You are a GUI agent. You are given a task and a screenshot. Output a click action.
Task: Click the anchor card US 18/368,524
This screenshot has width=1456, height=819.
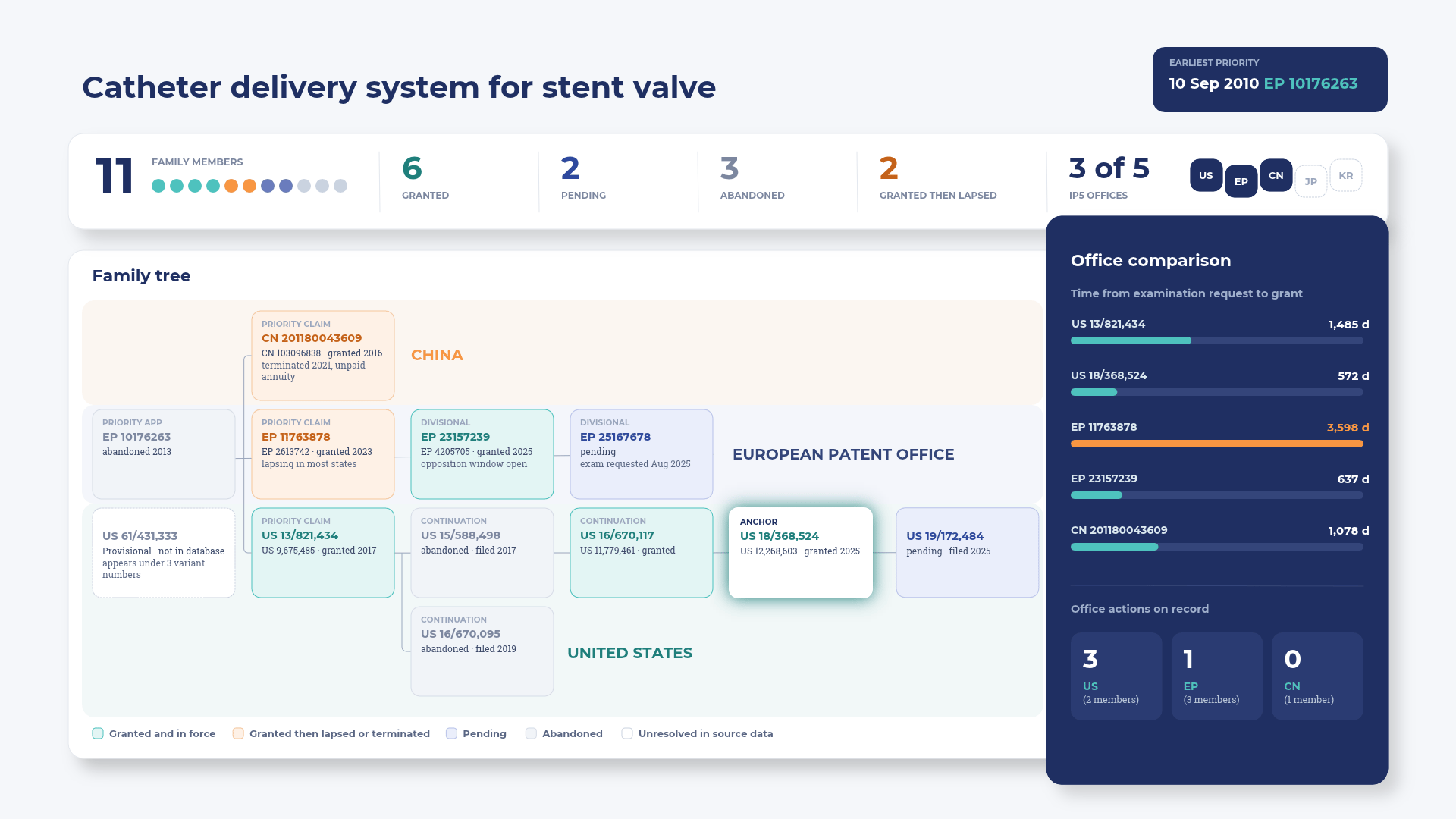[x=801, y=553]
